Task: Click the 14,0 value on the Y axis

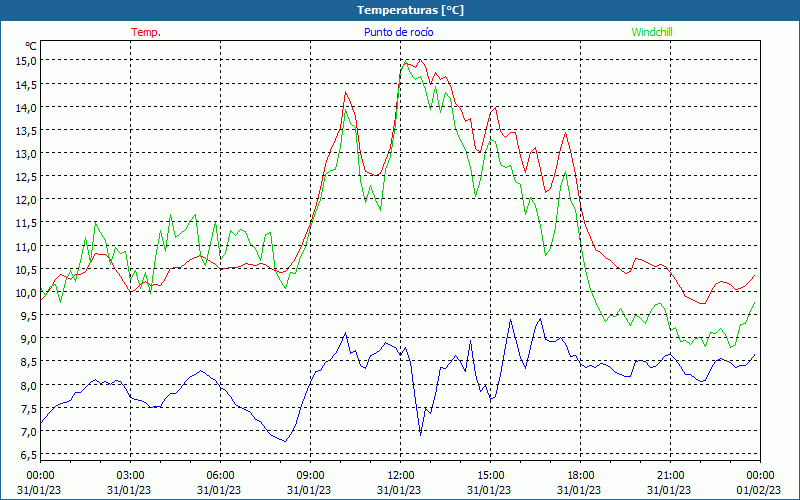Action: [26, 107]
